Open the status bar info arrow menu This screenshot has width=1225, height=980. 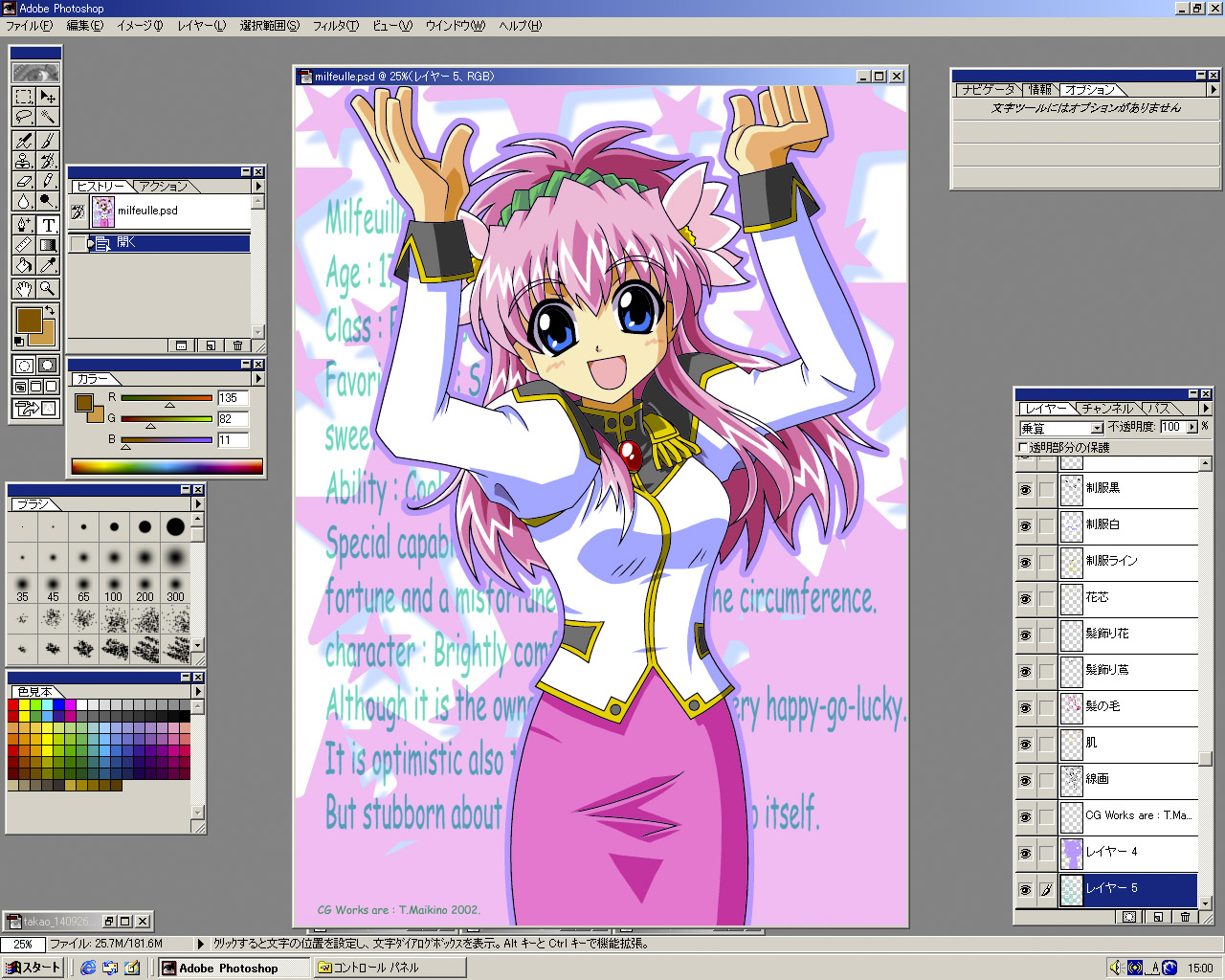point(200,944)
